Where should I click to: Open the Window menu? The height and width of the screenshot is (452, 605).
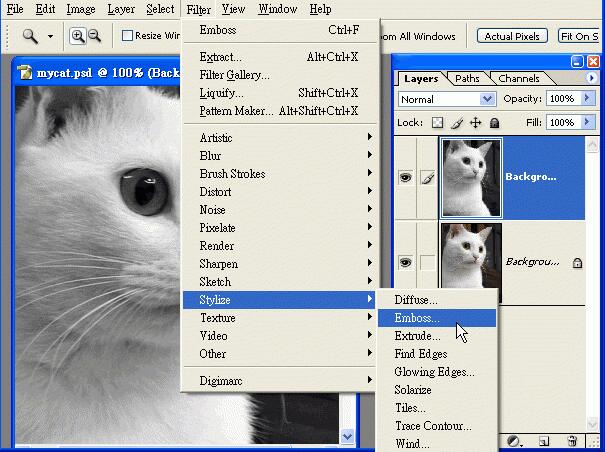(x=277, y=9)
